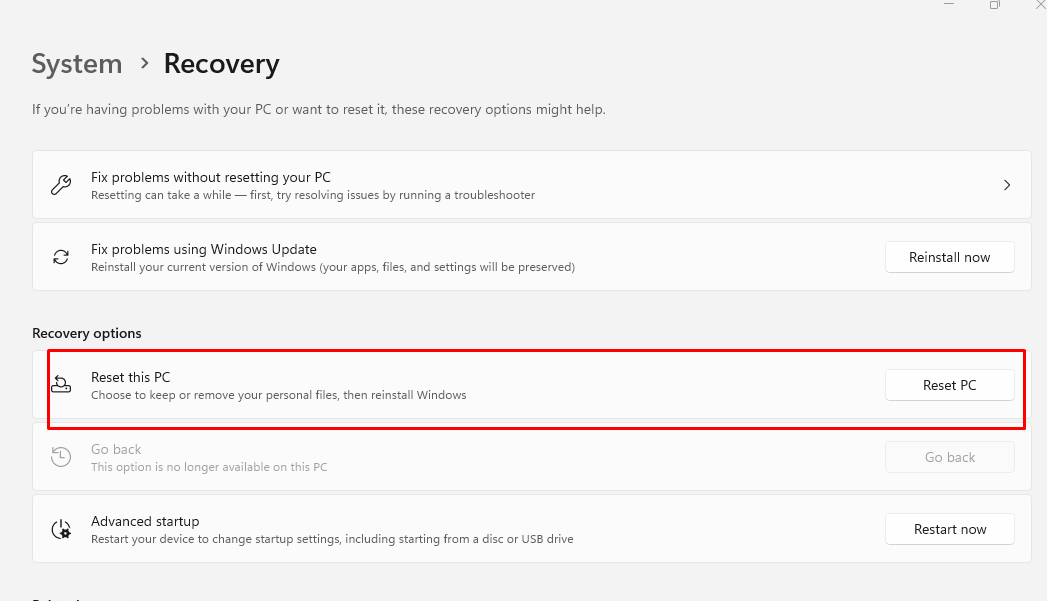Click the Reset PC button
Viewport: 1047px width, 601px height.
click(949, 385)
